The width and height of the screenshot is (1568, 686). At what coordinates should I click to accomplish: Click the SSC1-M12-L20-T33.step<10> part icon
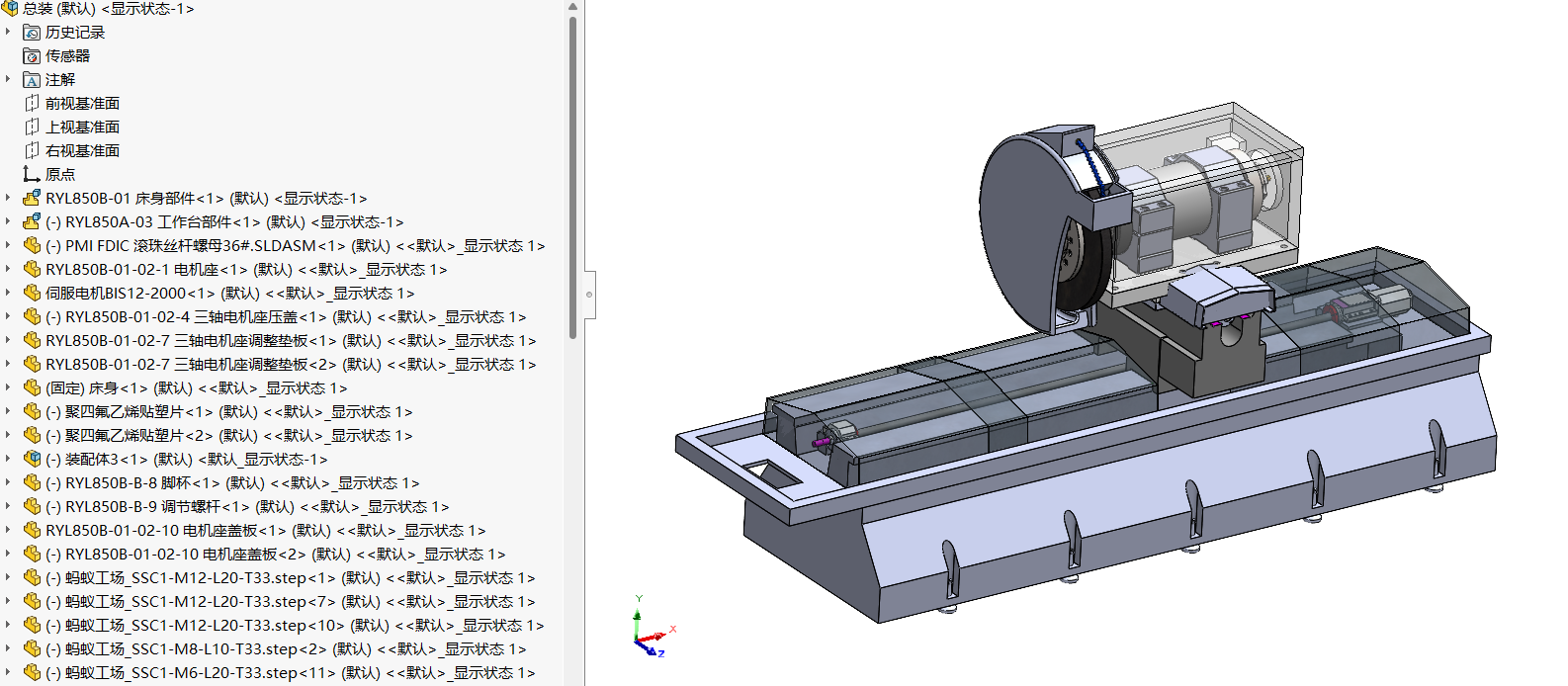pyautogui.click(x=32, y=626)
